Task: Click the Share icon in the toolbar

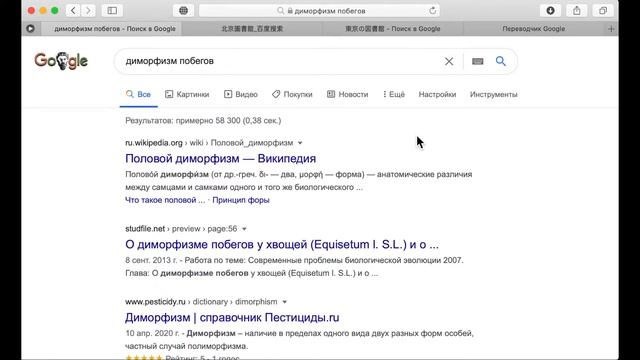Action: pyautogui.click(x=577, y=11)
